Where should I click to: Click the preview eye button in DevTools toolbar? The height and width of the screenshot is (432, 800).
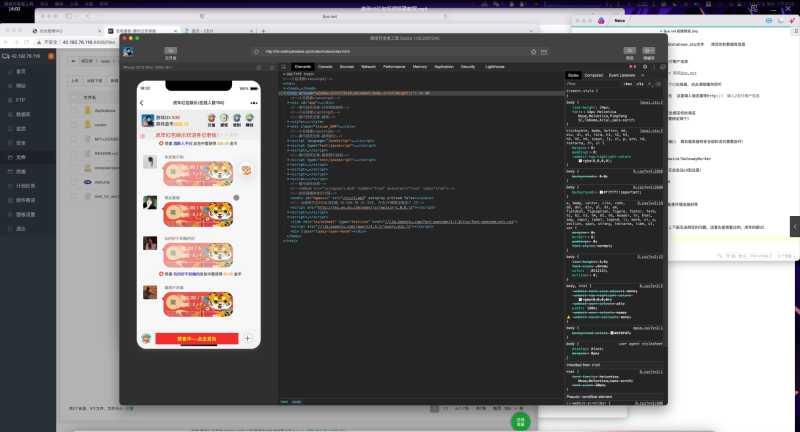630,50
